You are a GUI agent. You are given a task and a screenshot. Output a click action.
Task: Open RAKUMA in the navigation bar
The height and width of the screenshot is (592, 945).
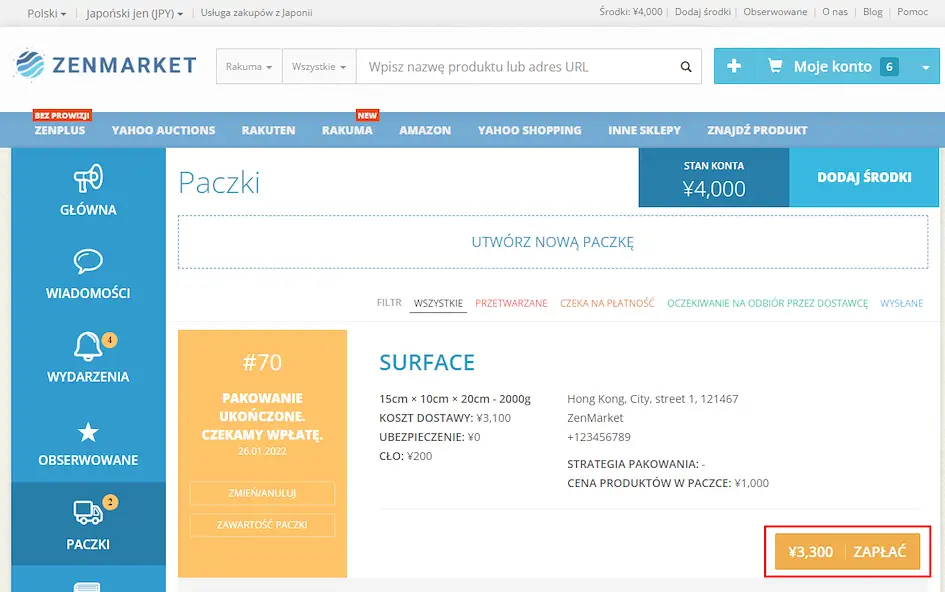pyautogui.click(x=347, y=130)
